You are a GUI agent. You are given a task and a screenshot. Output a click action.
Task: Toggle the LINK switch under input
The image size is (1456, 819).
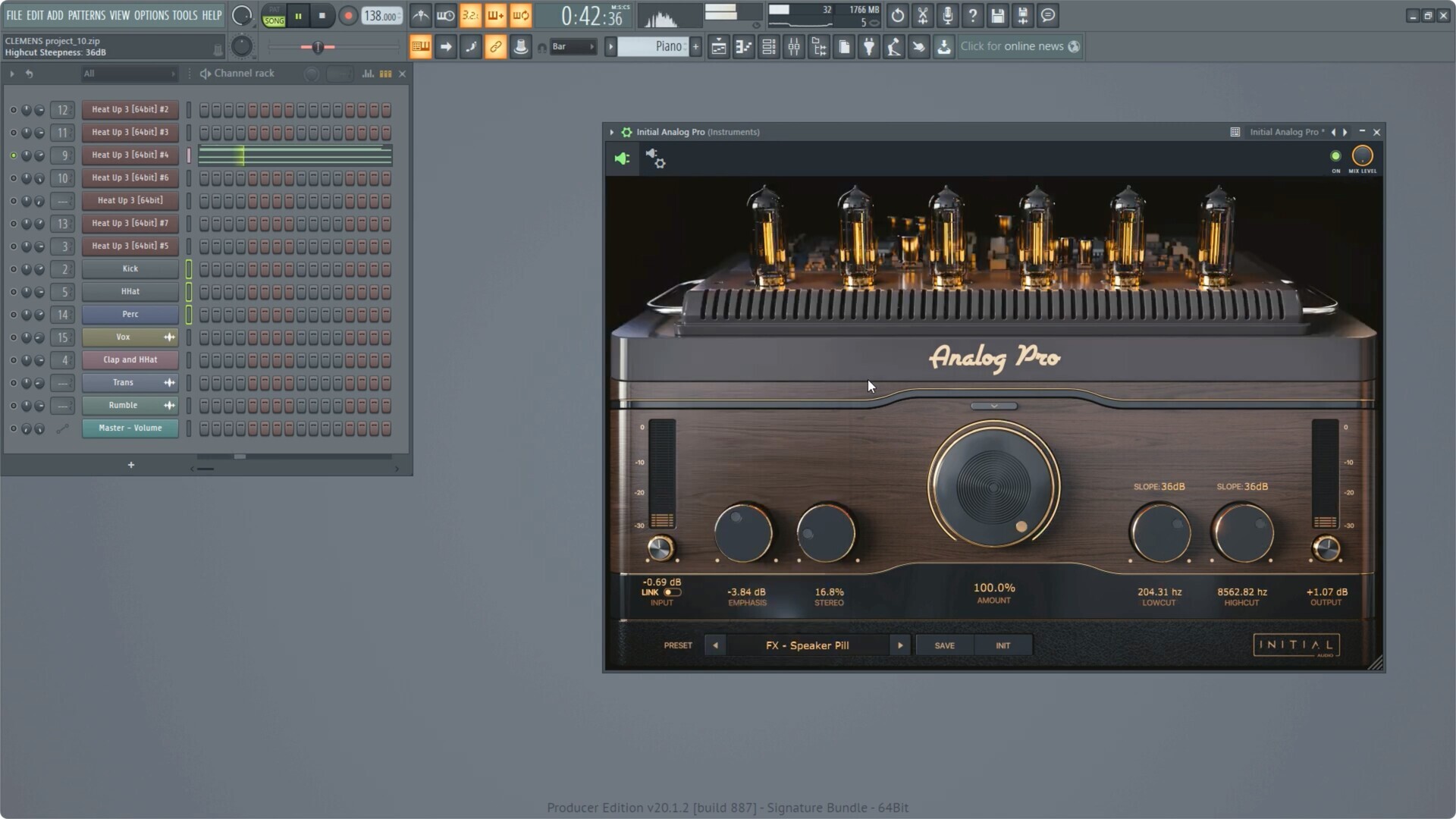tap(672, 592)
